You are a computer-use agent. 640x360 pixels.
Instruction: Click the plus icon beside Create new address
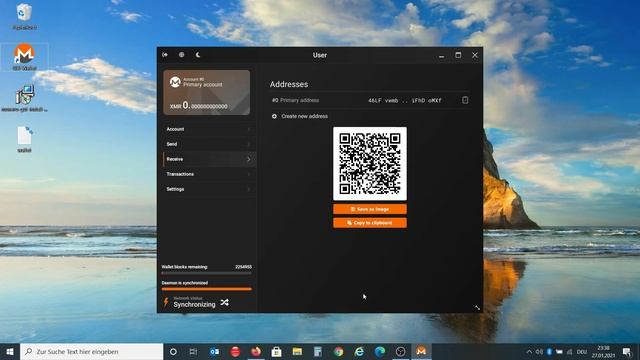(x=274, y=116)
